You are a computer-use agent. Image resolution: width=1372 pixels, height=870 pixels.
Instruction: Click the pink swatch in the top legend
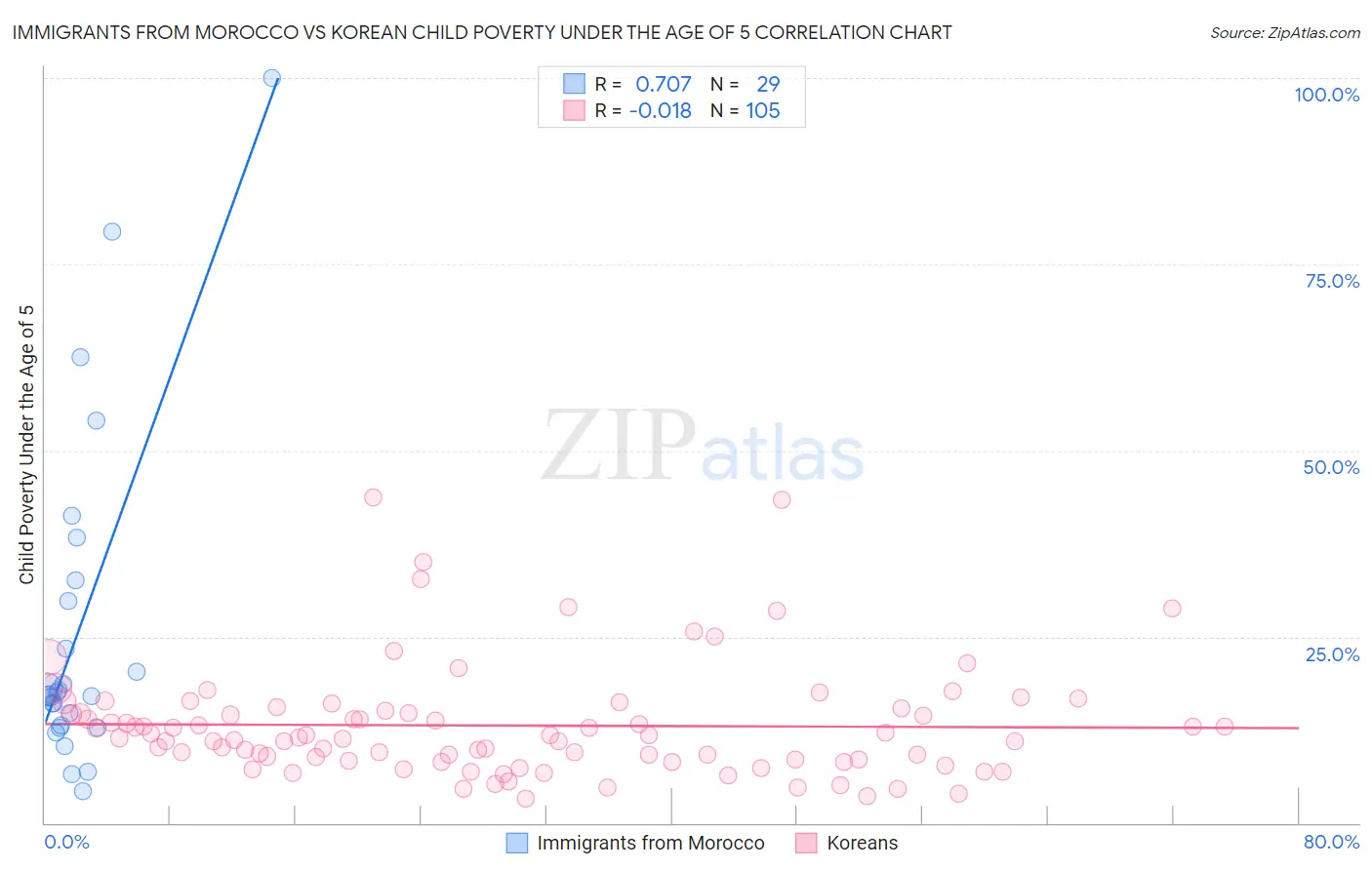coord(574,110)
